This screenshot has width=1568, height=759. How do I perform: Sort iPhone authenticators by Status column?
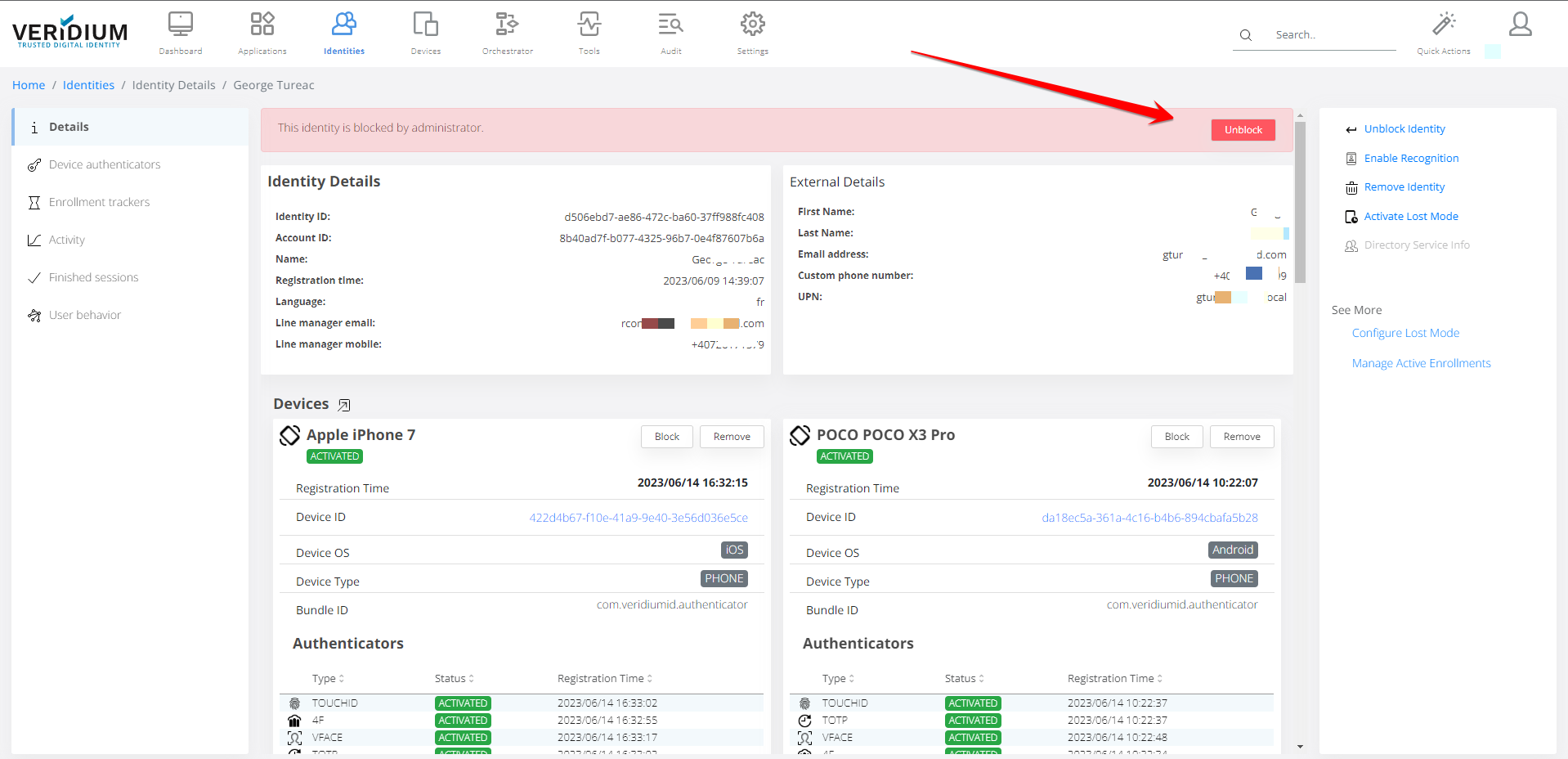tap(455, 679)
